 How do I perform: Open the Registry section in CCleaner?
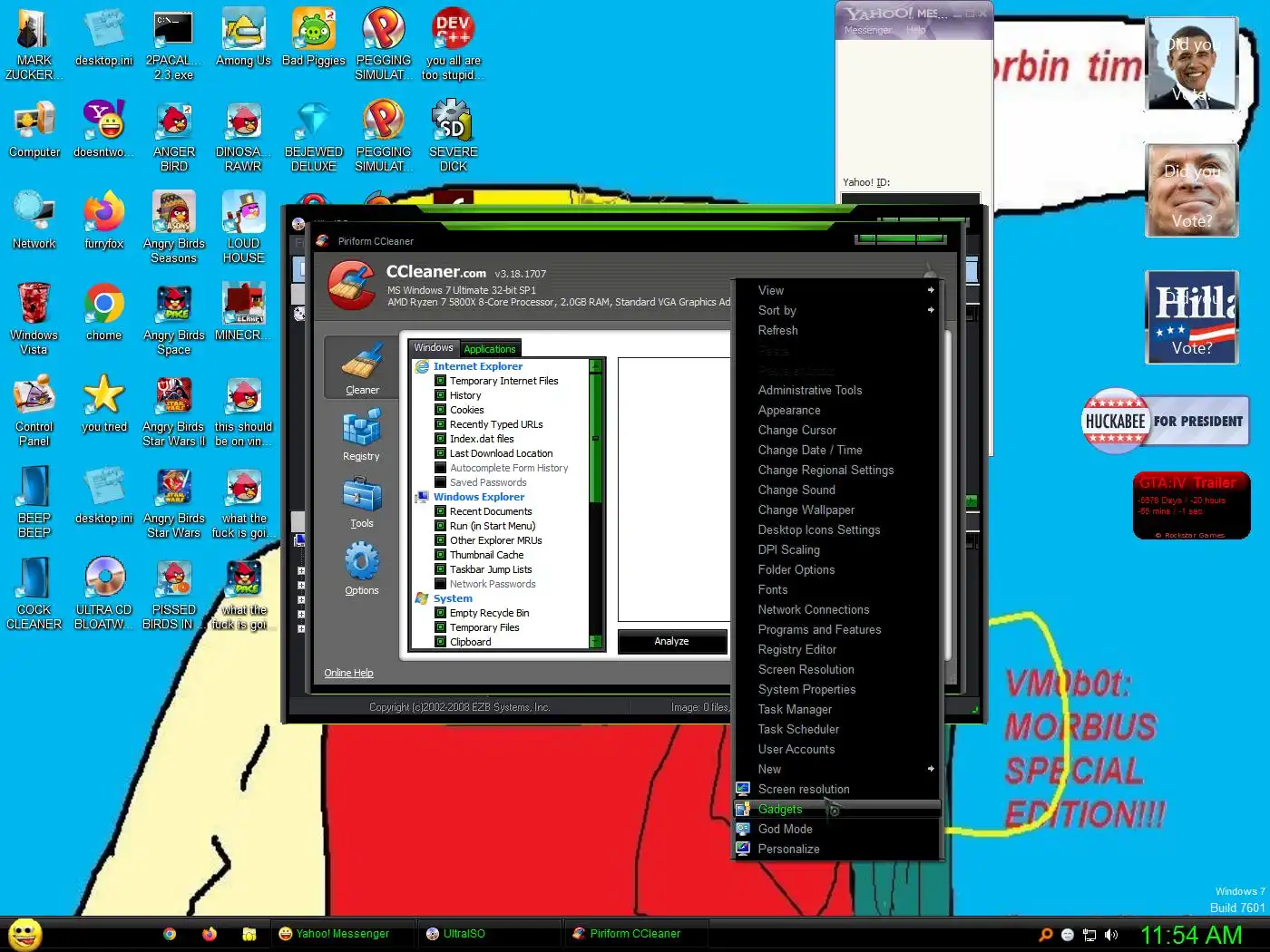point(361,434)
